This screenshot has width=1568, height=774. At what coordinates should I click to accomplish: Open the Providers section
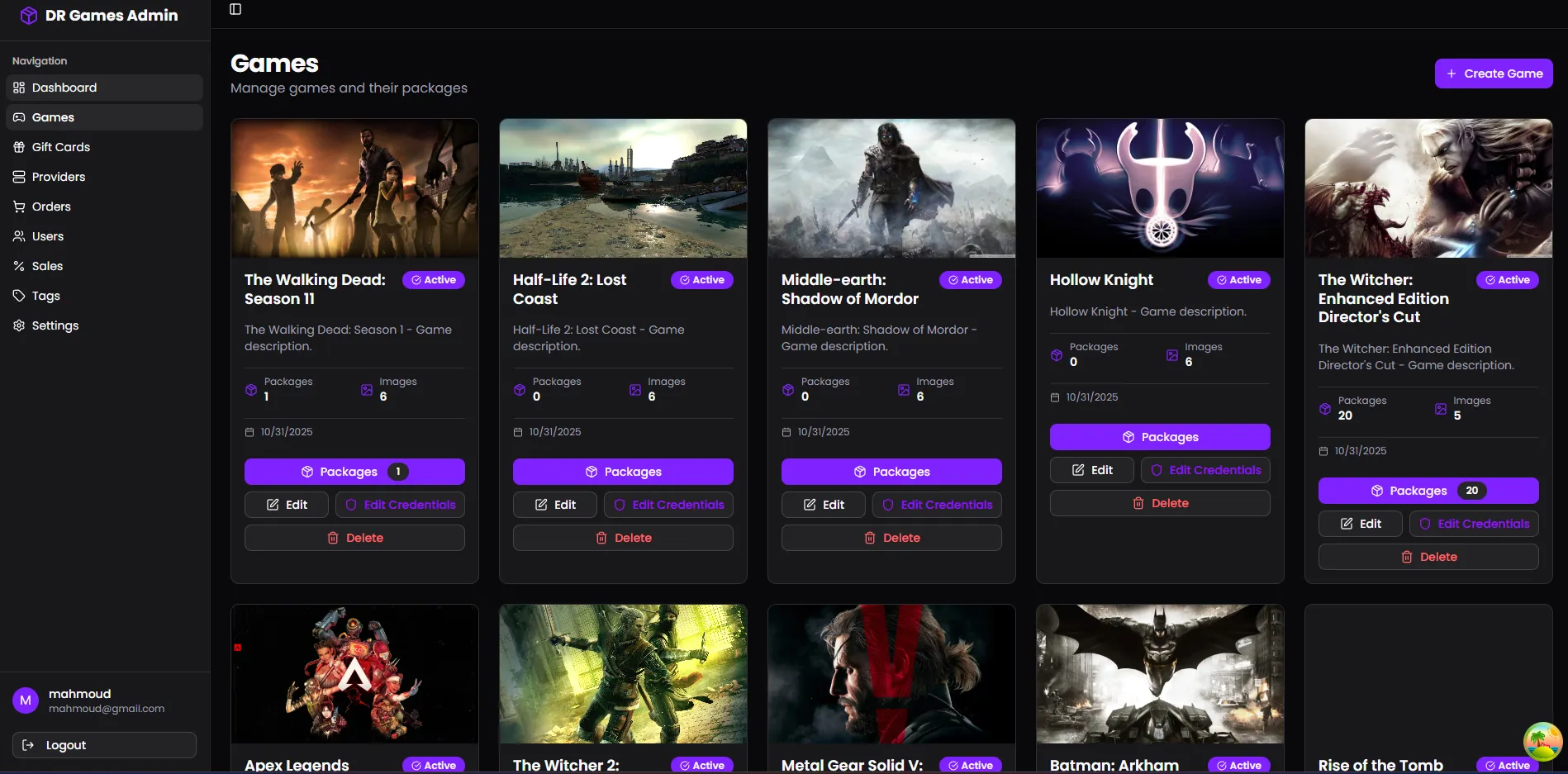(x=104, y=177)
